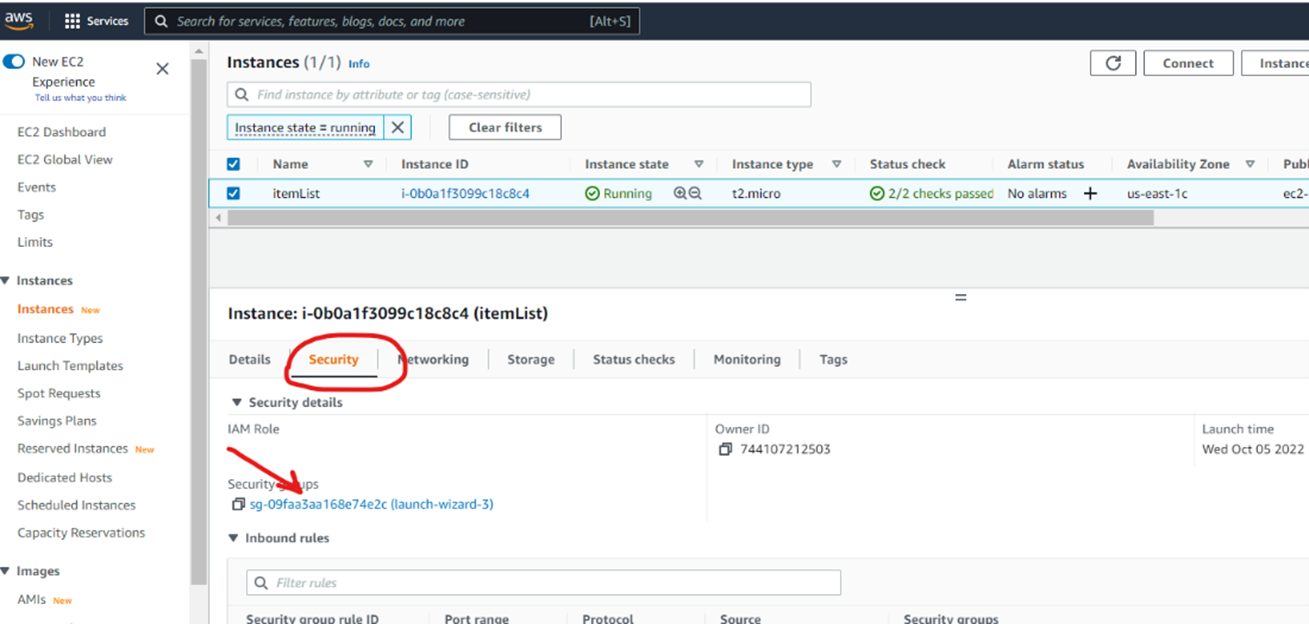Image resolution: width=1309 pixels, height=624 pixels.
Task: Click the us-east-1c zone cell
Action: tap(1157, 194)
